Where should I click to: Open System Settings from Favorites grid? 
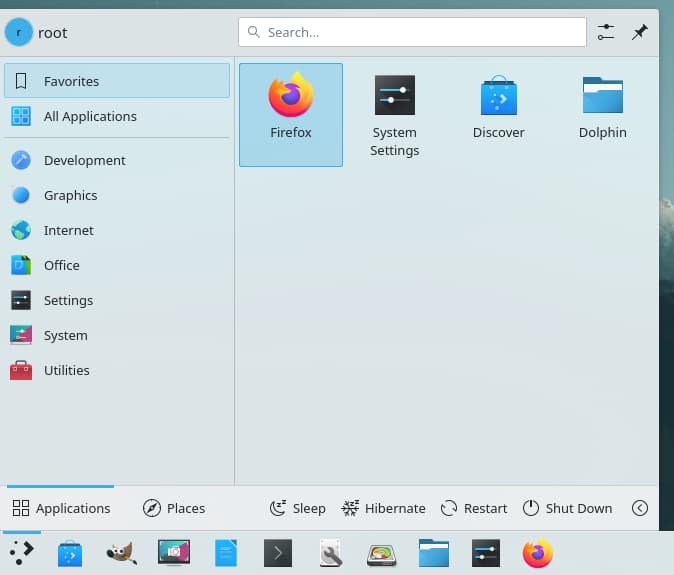394,115
